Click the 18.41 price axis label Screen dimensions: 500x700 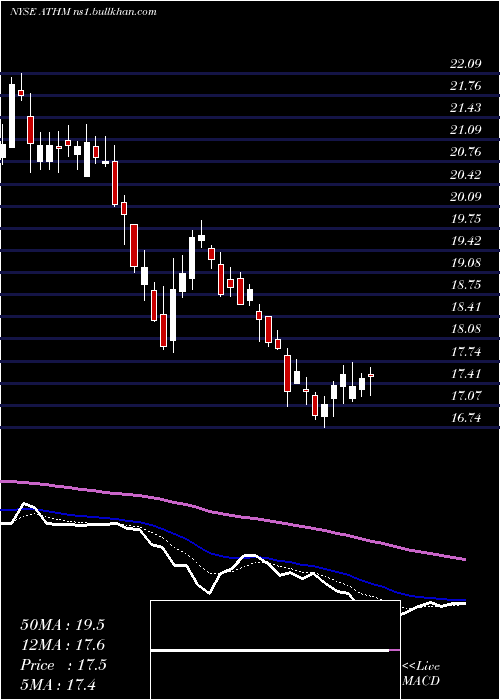(466, 307)
